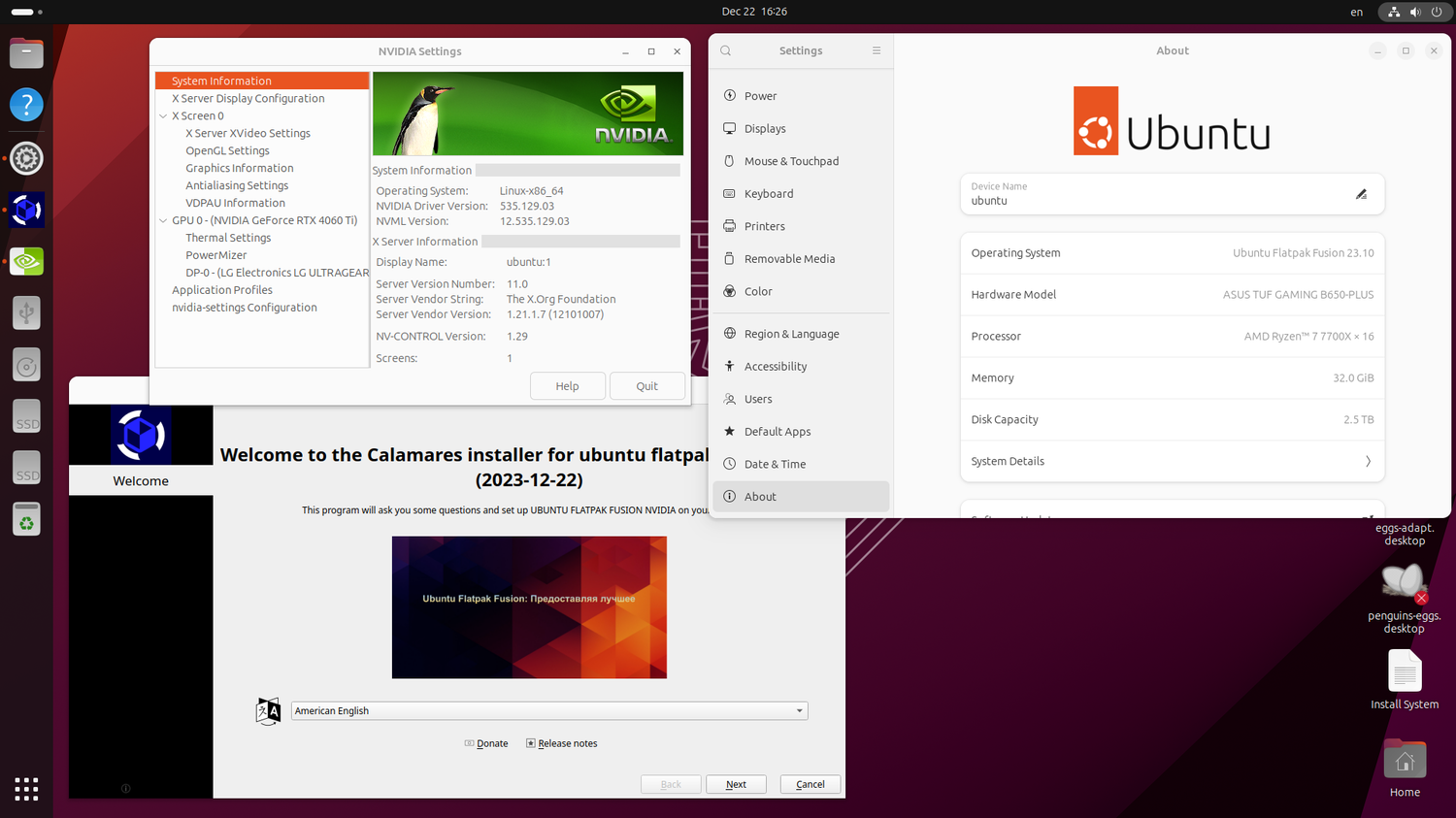
Task: Click the Accessibility icon in the Settings sidebar
Action: (730, 366)
